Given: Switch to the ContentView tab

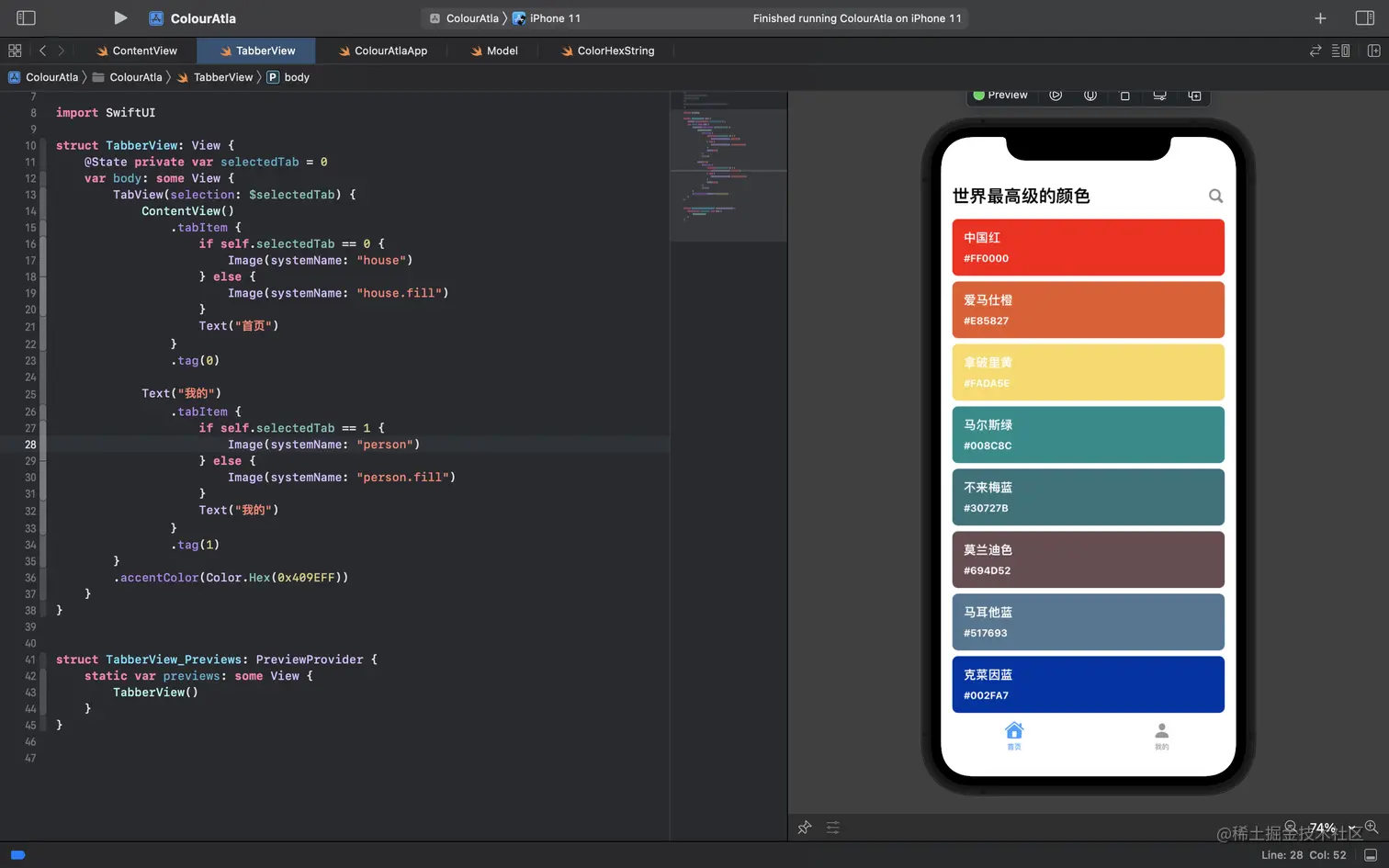Looking at the screenshot, I should tap(136, 51).
